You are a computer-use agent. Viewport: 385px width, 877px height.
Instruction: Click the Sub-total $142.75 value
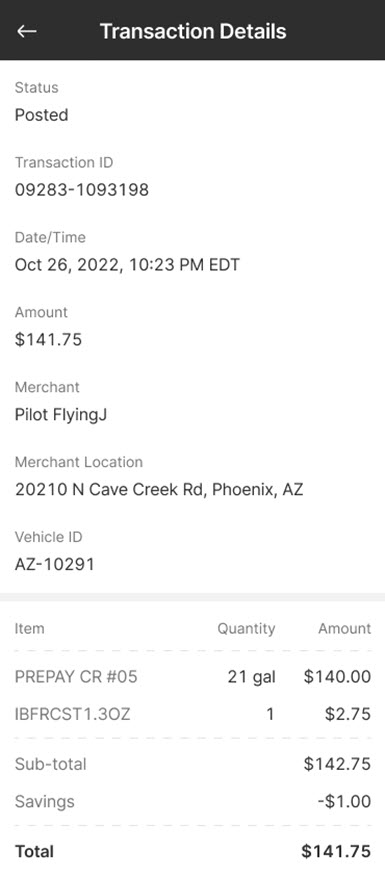coord(337,764)
